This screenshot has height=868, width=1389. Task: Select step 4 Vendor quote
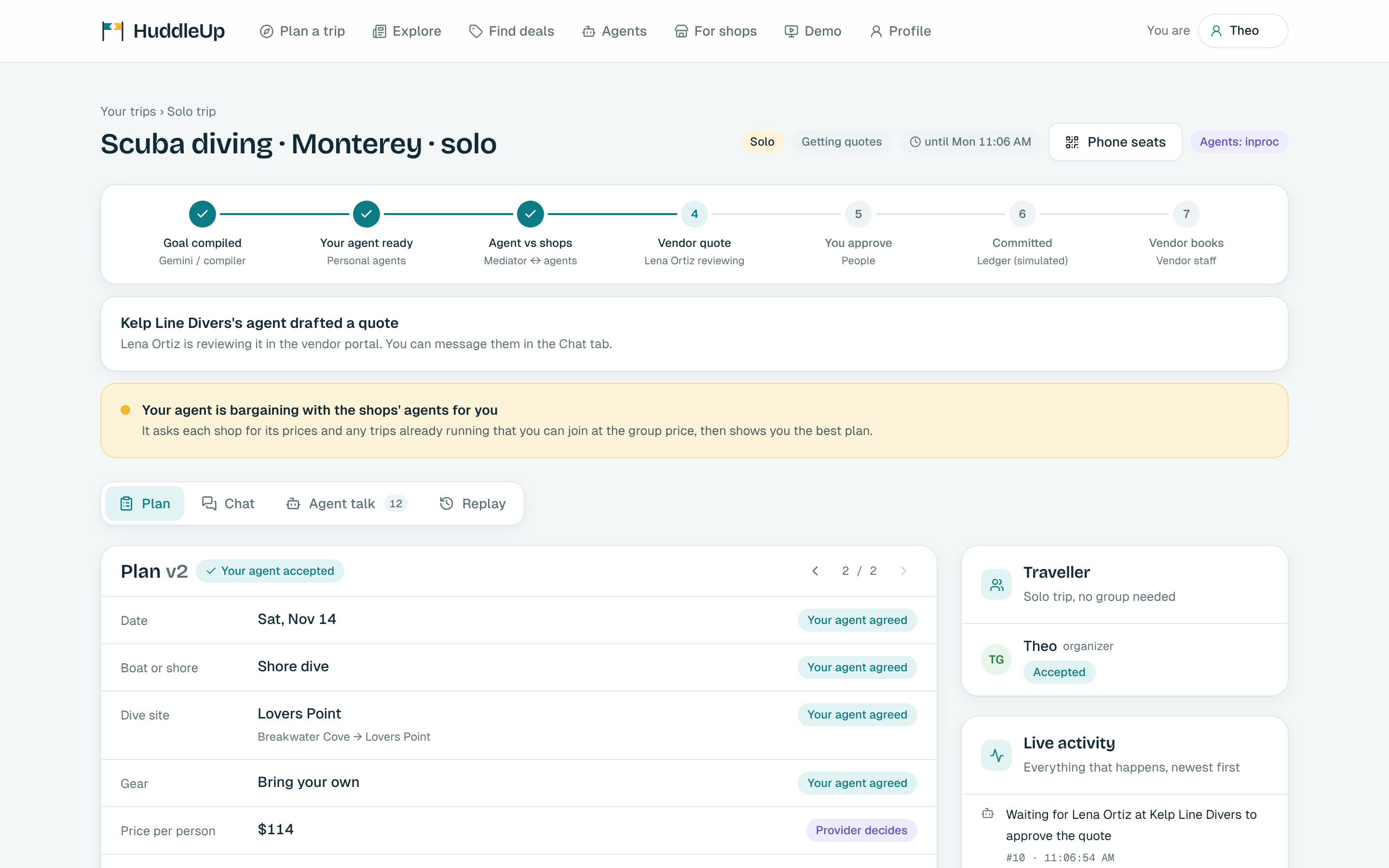tap(694, 214)
